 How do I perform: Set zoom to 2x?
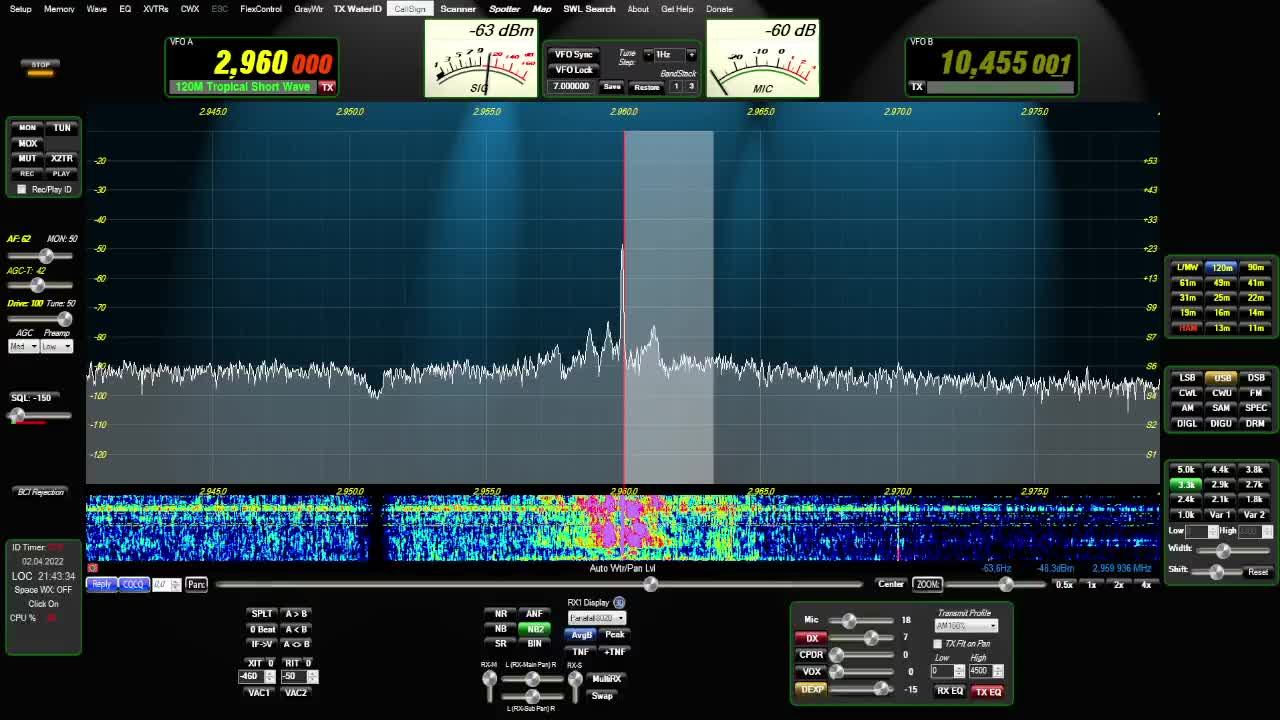point(1119,585)
